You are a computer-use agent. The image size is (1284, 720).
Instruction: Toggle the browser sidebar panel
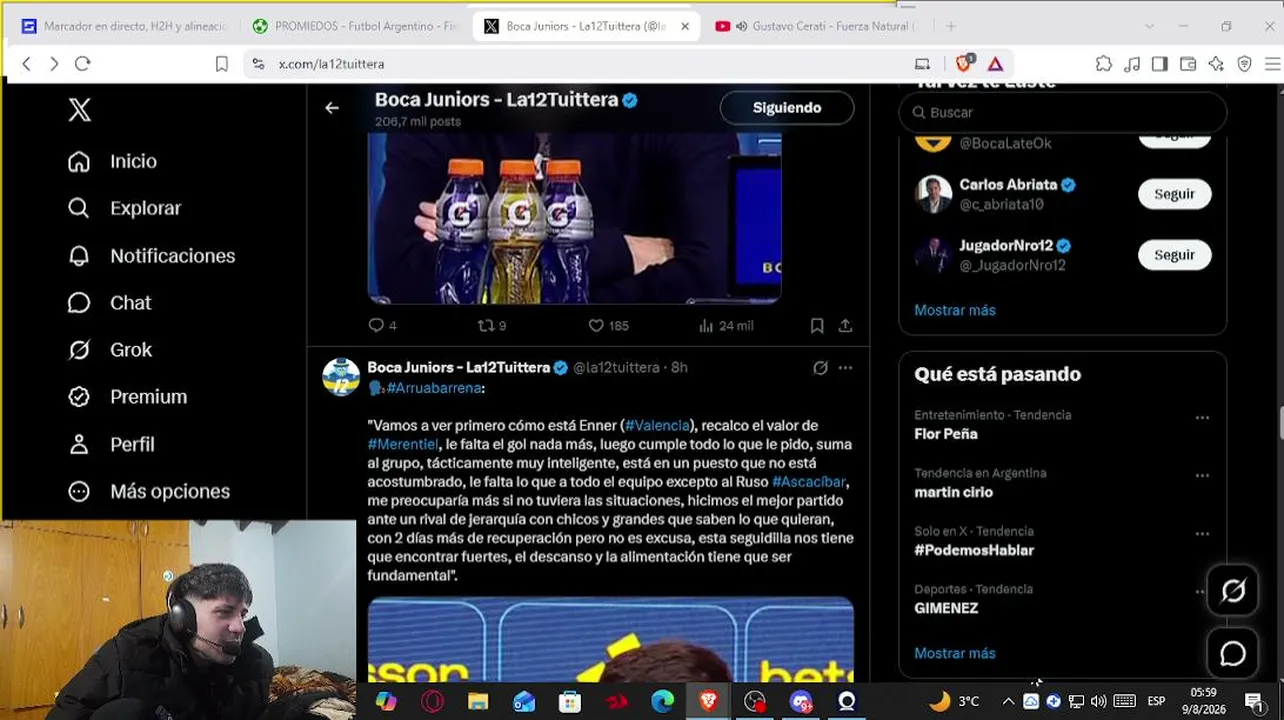[1160, 63]
